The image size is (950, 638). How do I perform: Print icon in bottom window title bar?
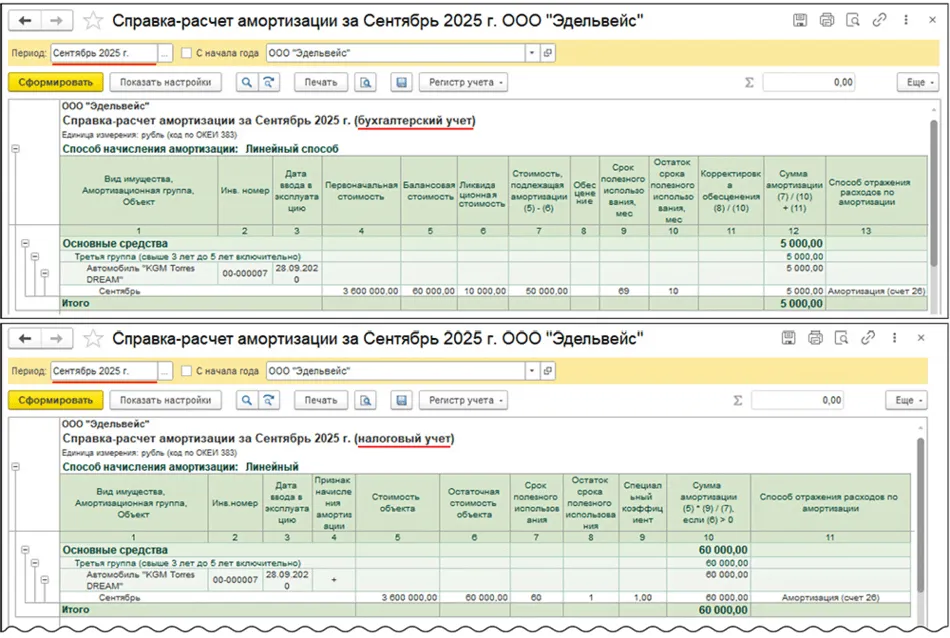click(x=815, y=337)
